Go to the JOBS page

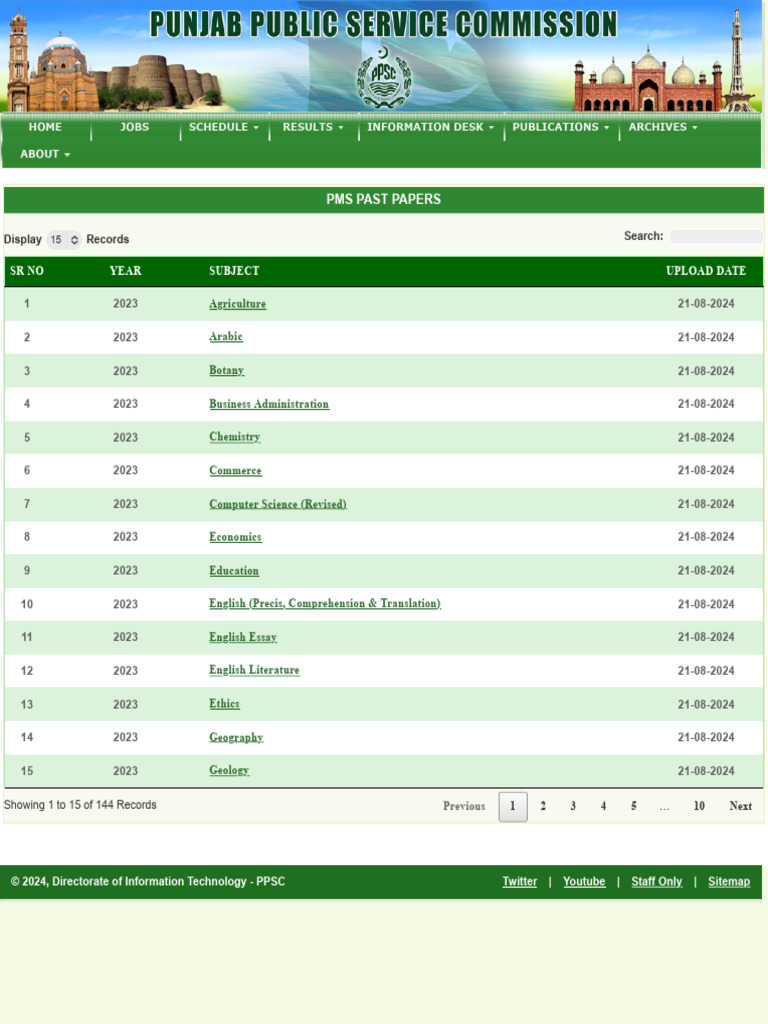pos(135,127)
